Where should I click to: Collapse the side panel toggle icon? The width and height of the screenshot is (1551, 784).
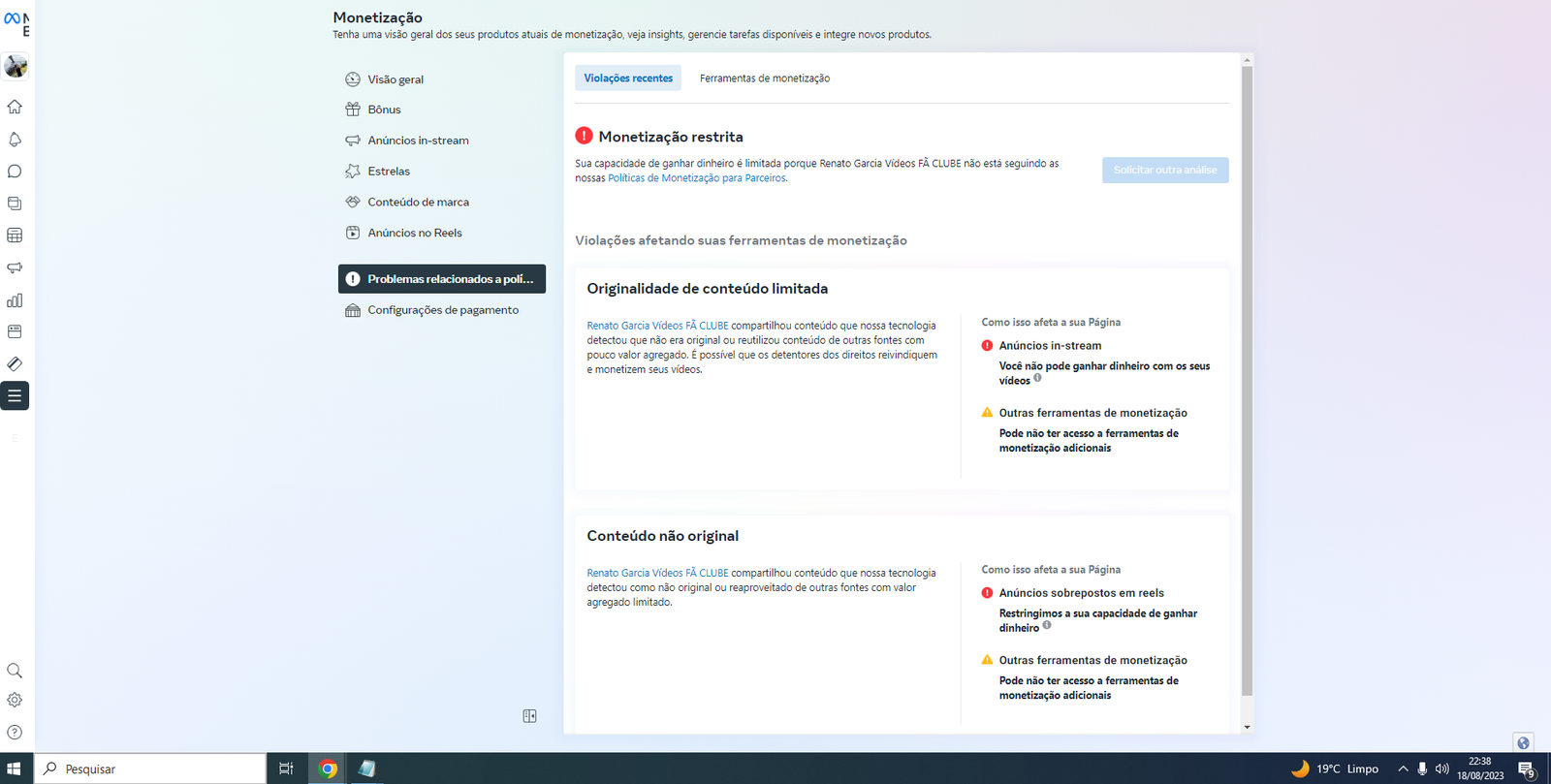529,716
